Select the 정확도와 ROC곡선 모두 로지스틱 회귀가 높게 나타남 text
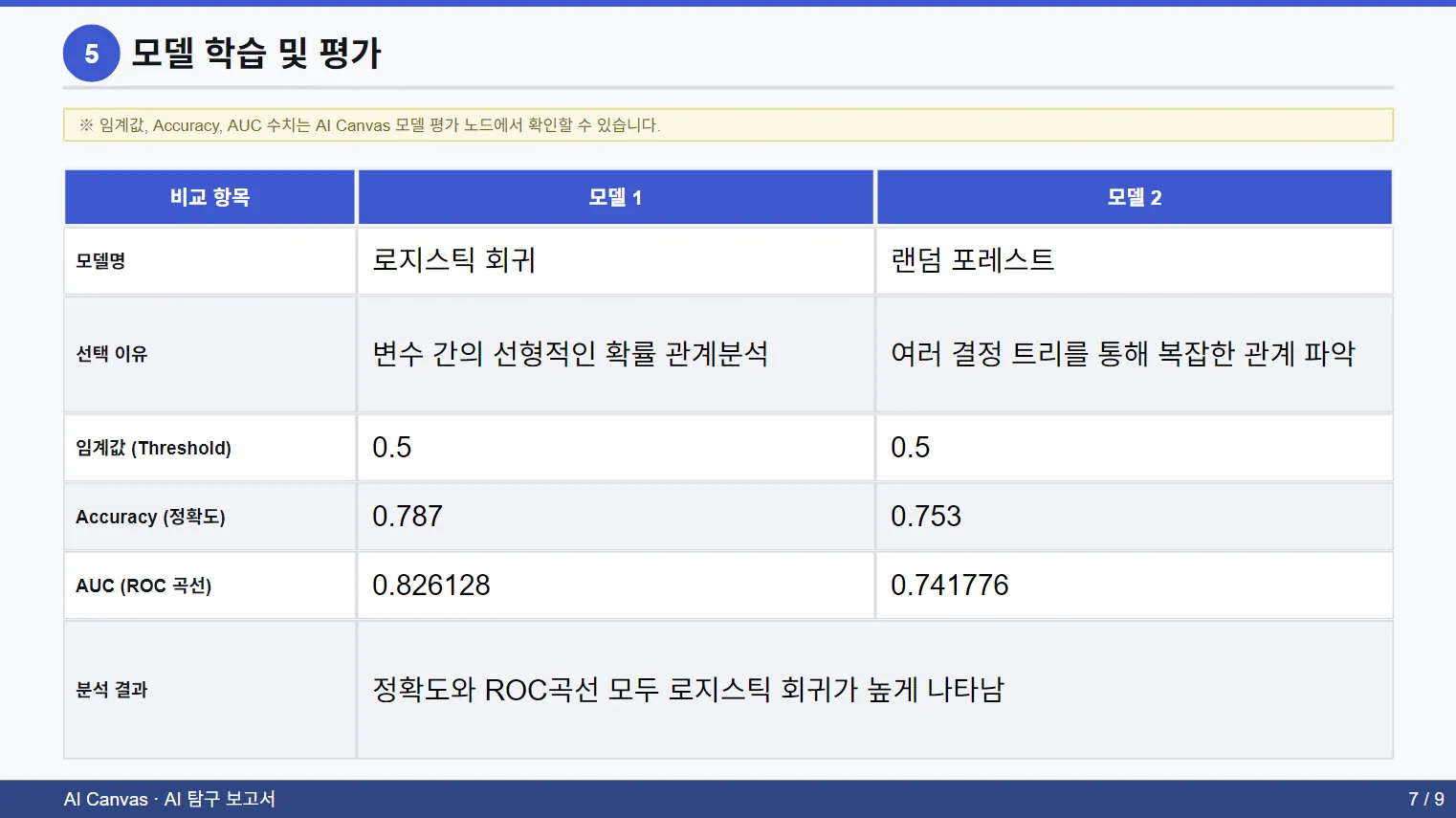 pyautogui.click(x=689, y=690)
